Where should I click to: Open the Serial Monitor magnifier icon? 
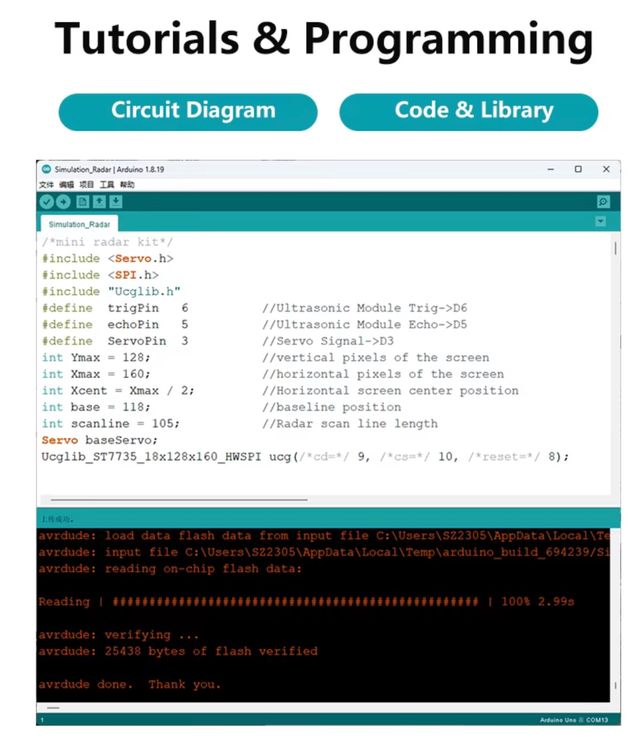pyautogui.click(x=603, y=202)
